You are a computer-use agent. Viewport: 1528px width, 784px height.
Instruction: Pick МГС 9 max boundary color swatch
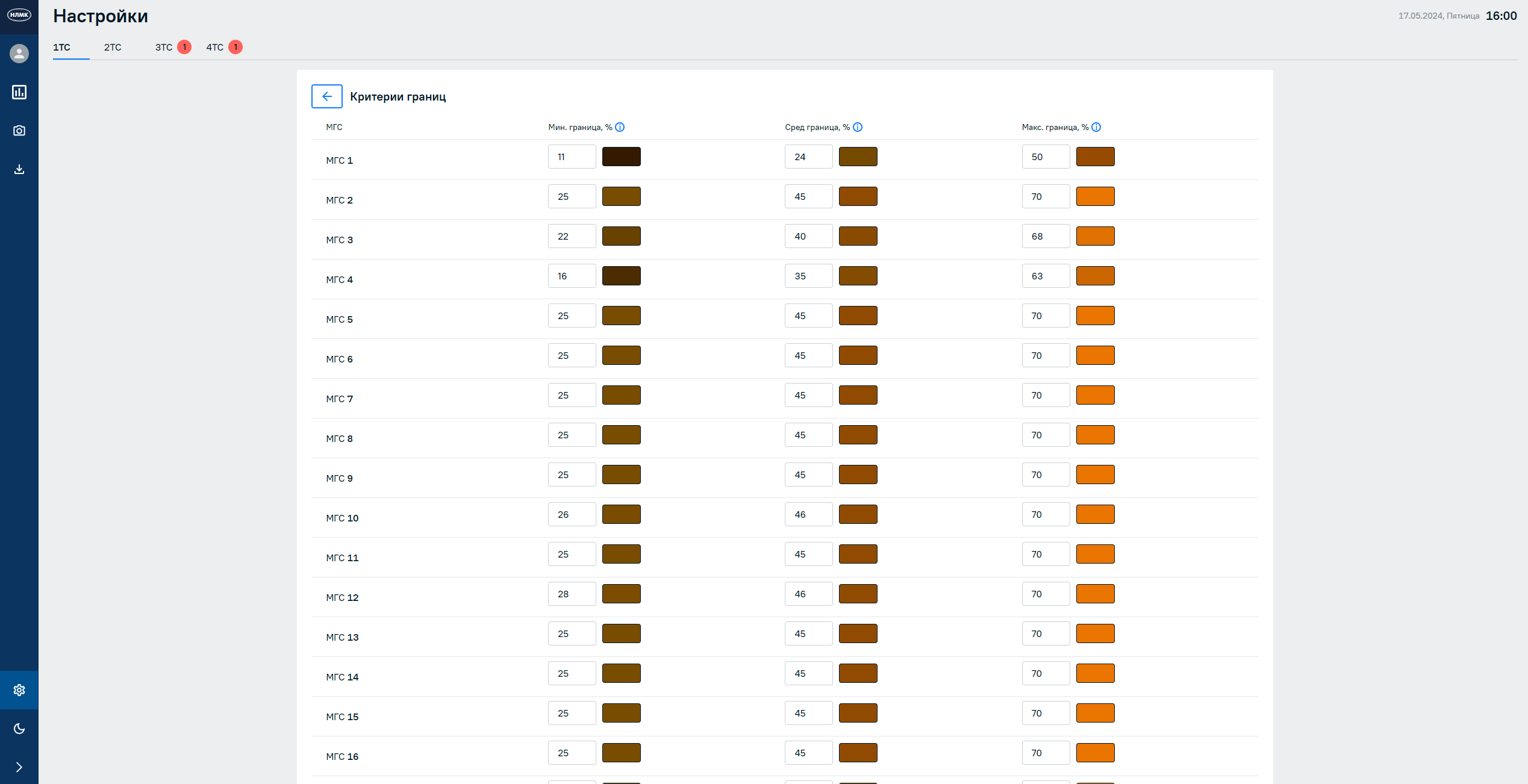click(x=1096, y=474)
